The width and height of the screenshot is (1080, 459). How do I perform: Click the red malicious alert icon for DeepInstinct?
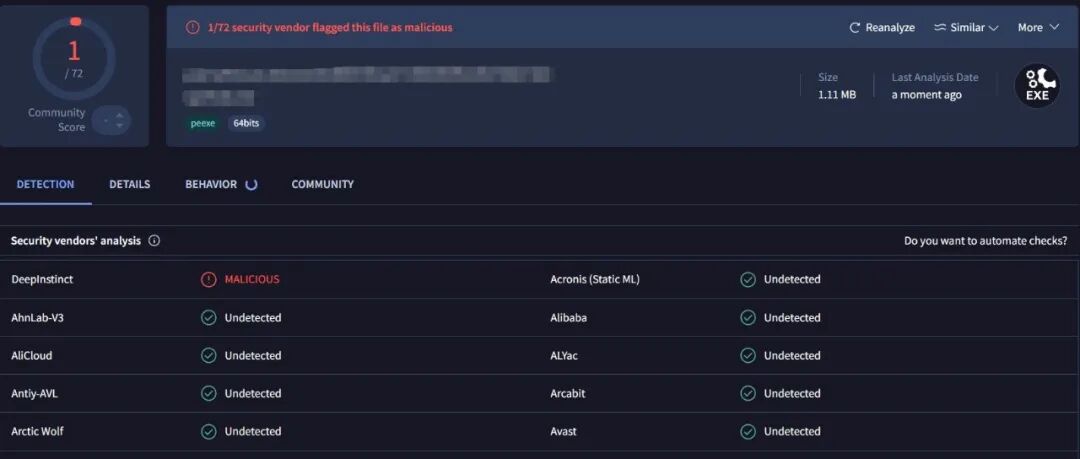pyautogui.click(x=208, y=280)
